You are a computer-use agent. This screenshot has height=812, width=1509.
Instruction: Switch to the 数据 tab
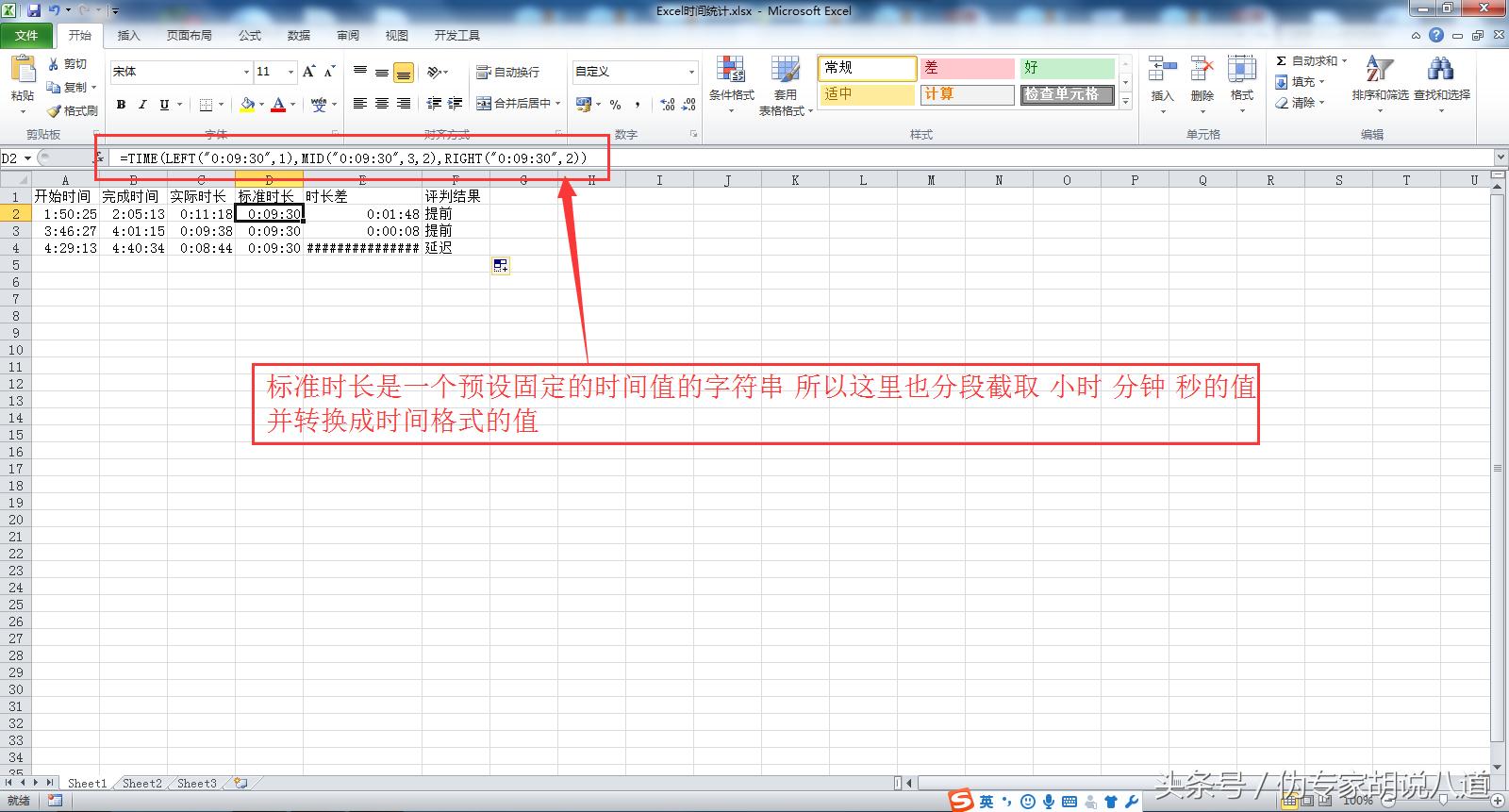299,35
